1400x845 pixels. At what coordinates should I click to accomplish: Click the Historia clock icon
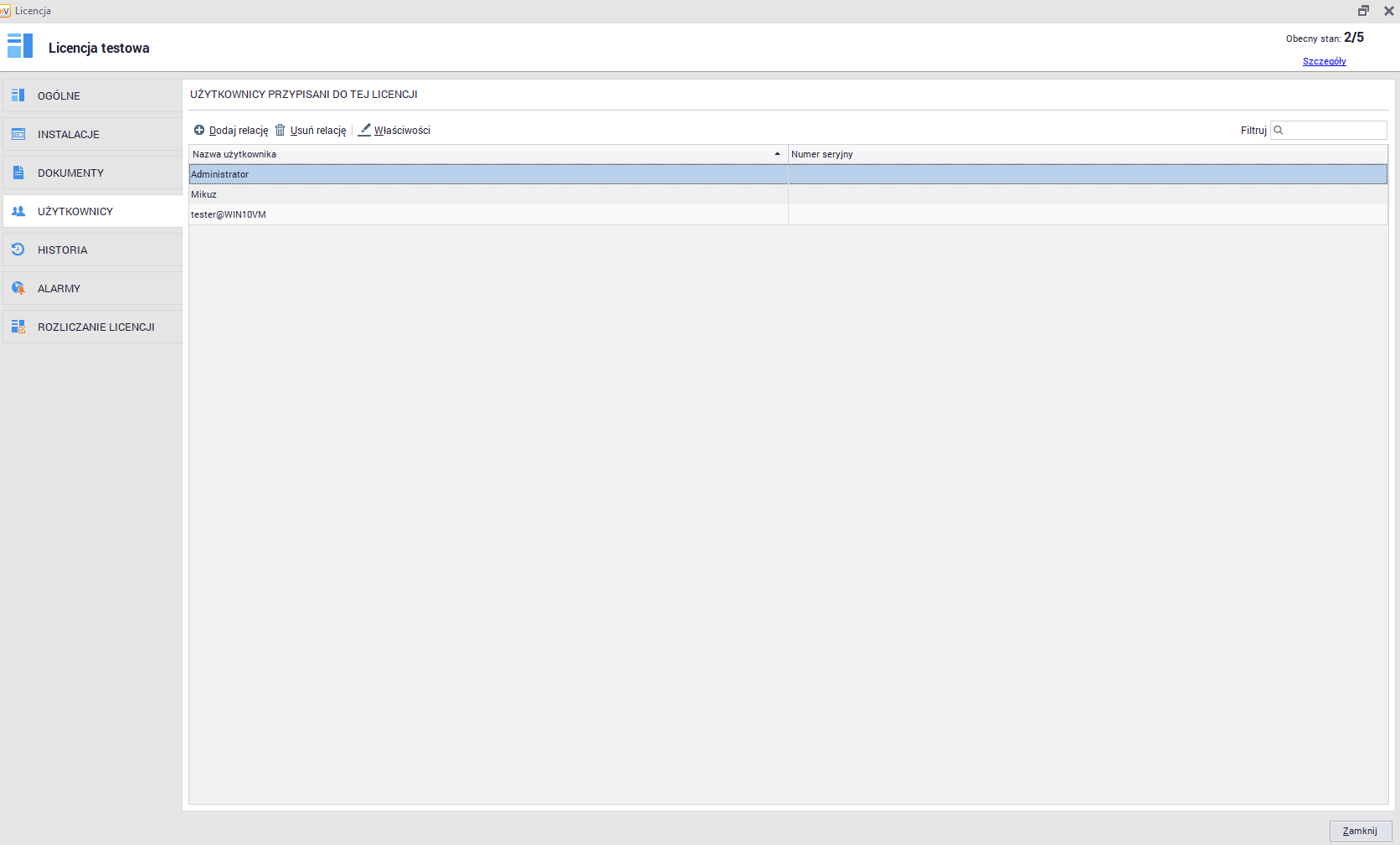tap(18, 250)
